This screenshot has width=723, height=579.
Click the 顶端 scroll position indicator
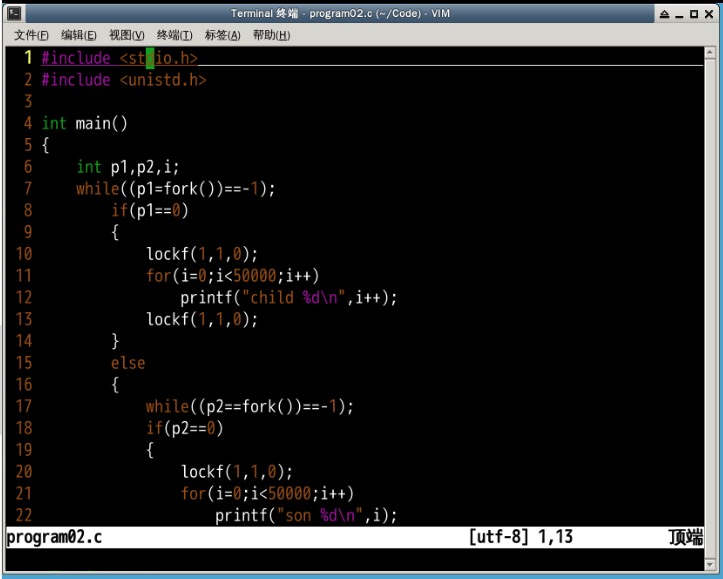(x=686, y=538)
